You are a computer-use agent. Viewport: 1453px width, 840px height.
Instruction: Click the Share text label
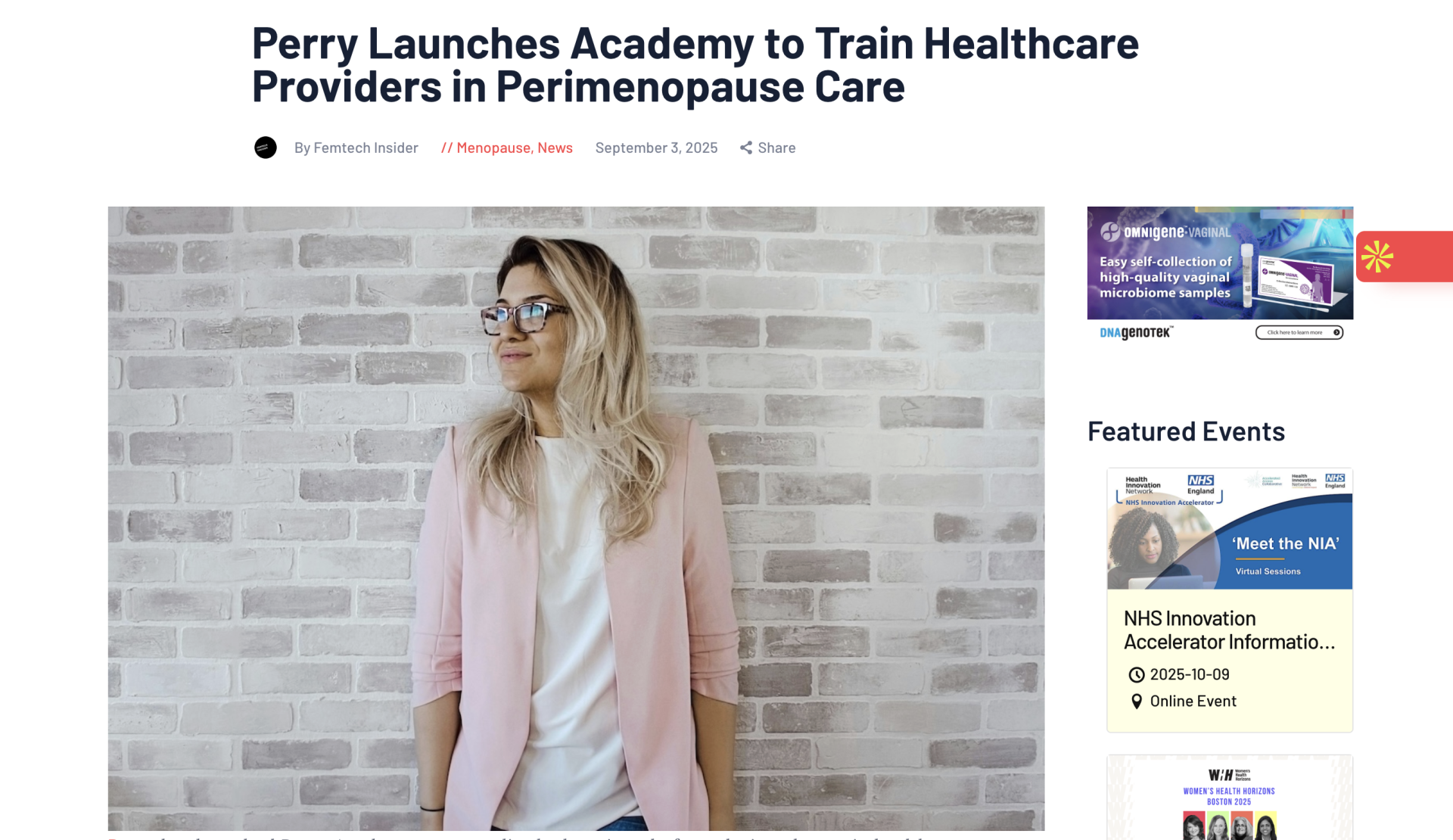[x=776, y=148]
